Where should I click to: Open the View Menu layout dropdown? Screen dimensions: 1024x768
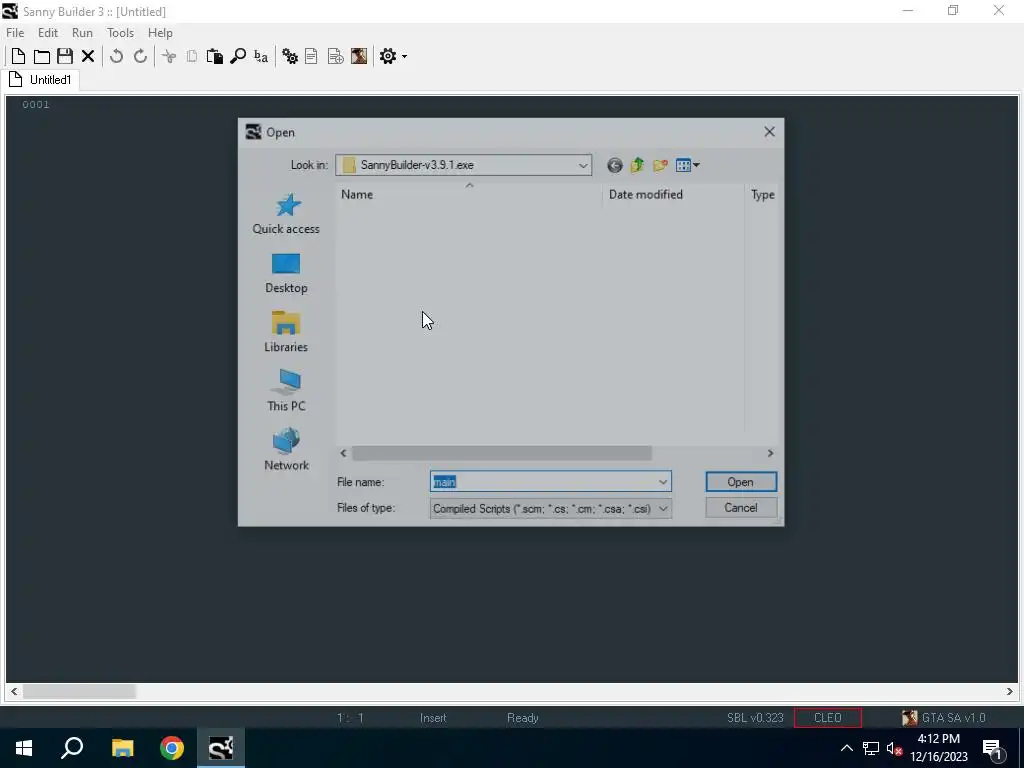(688, 165)
